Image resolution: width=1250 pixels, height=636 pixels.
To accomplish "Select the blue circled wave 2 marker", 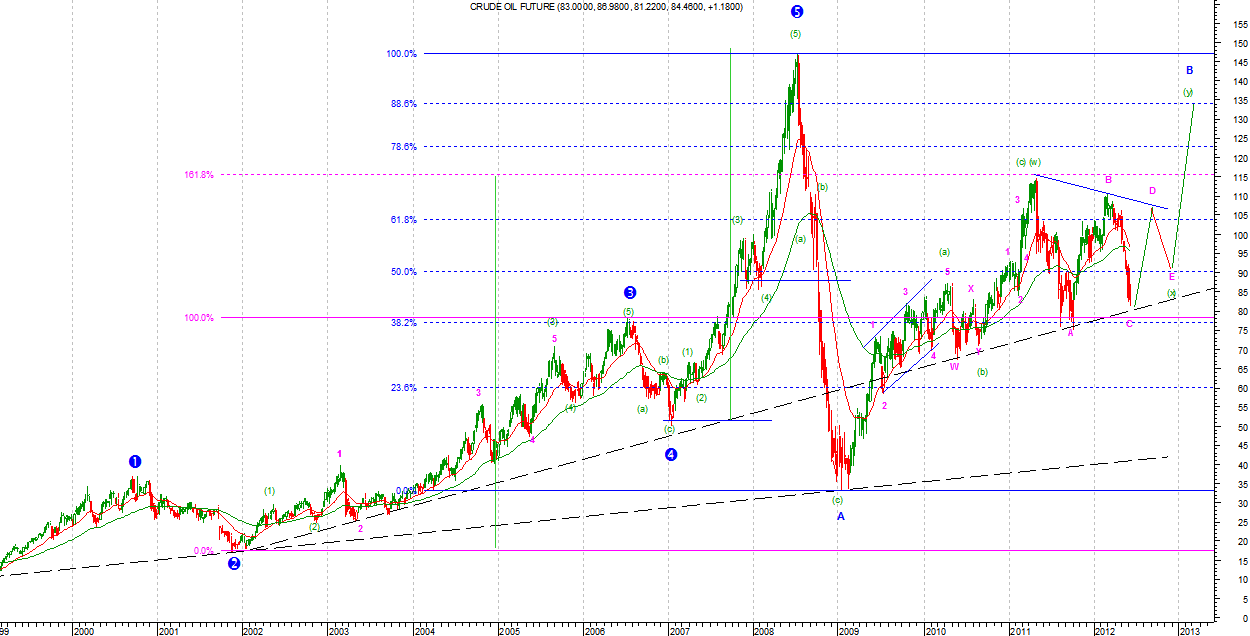I will pos(234,563).
